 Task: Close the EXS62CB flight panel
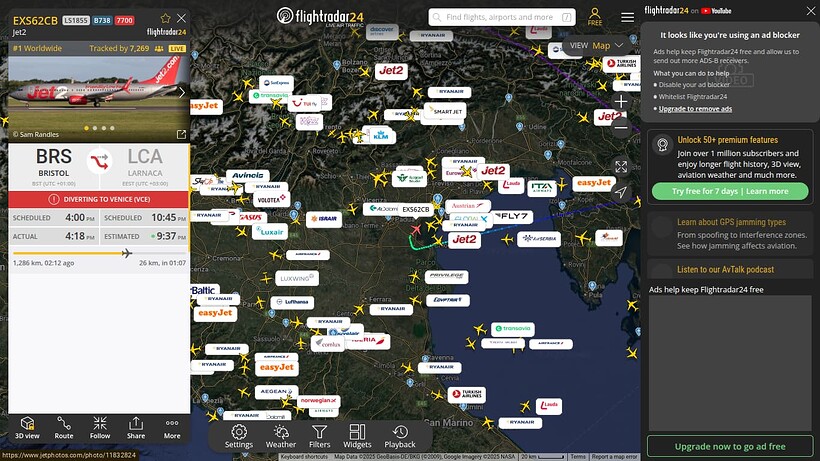[181, 18]
